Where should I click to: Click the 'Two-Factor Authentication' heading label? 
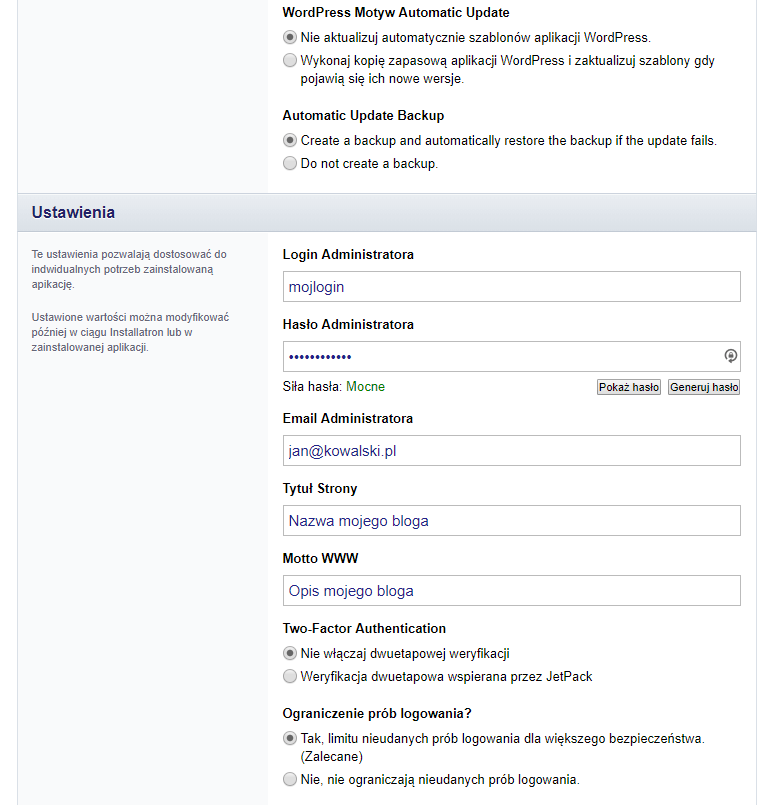click(364, 629)
